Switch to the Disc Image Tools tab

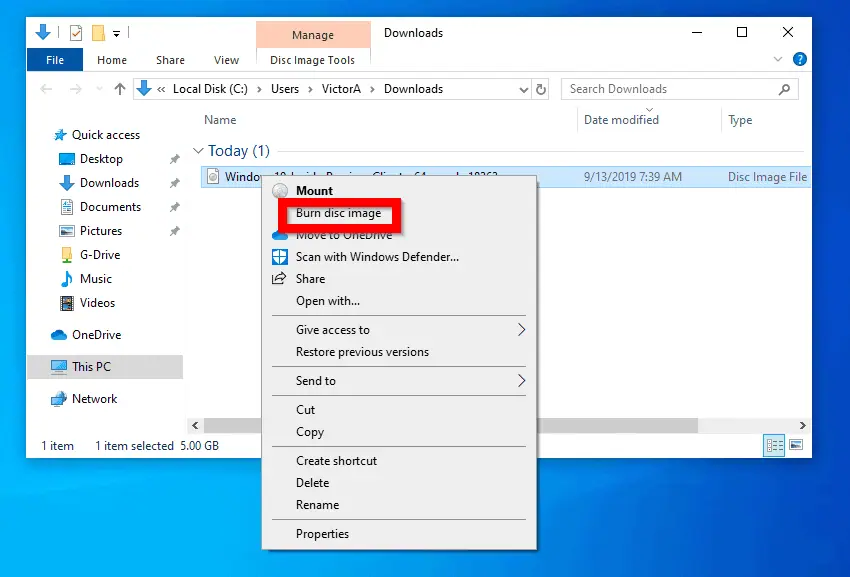(313, 59)
